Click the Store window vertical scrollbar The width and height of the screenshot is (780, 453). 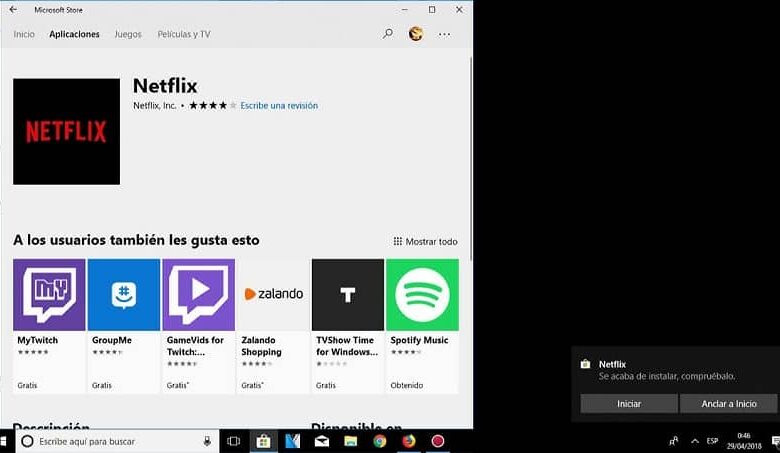pos(471,159)
